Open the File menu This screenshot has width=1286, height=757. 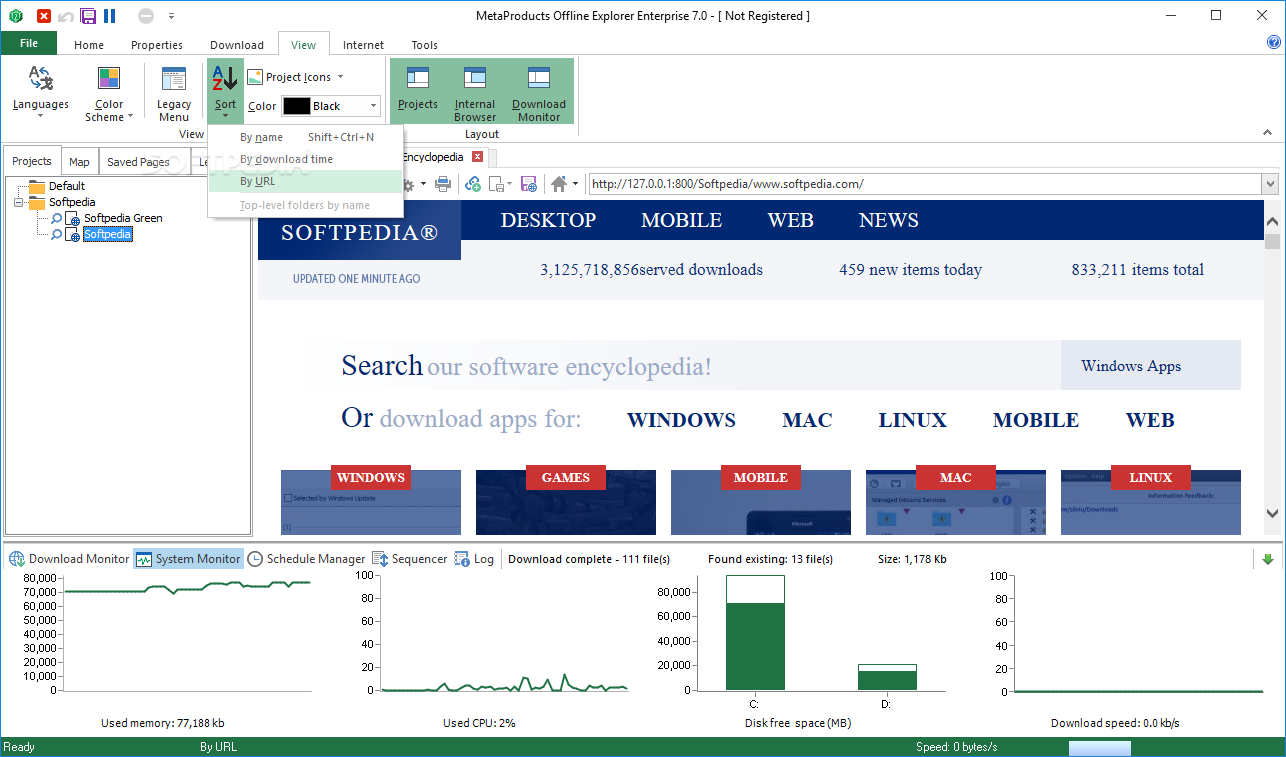[29, 44]
